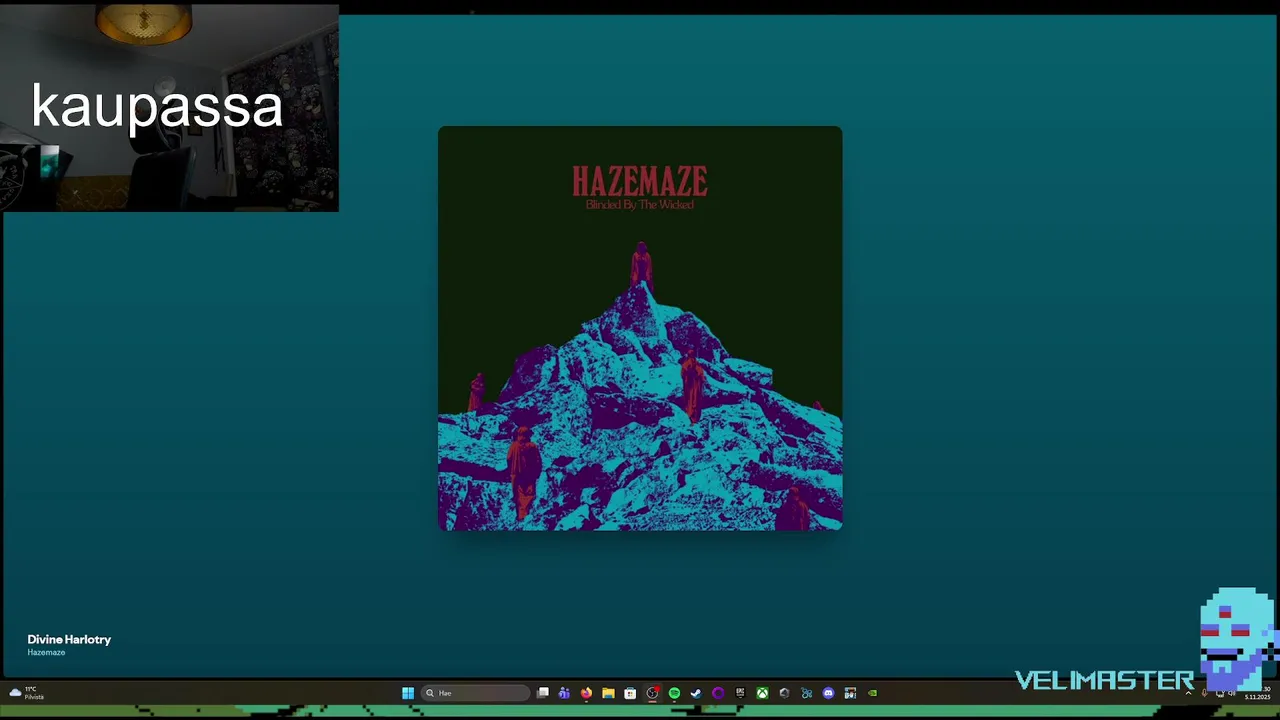Open Discord from the taskbar
Image resolution: width=1280 pixels, height=720 pixels.
(x=828, y=693)
